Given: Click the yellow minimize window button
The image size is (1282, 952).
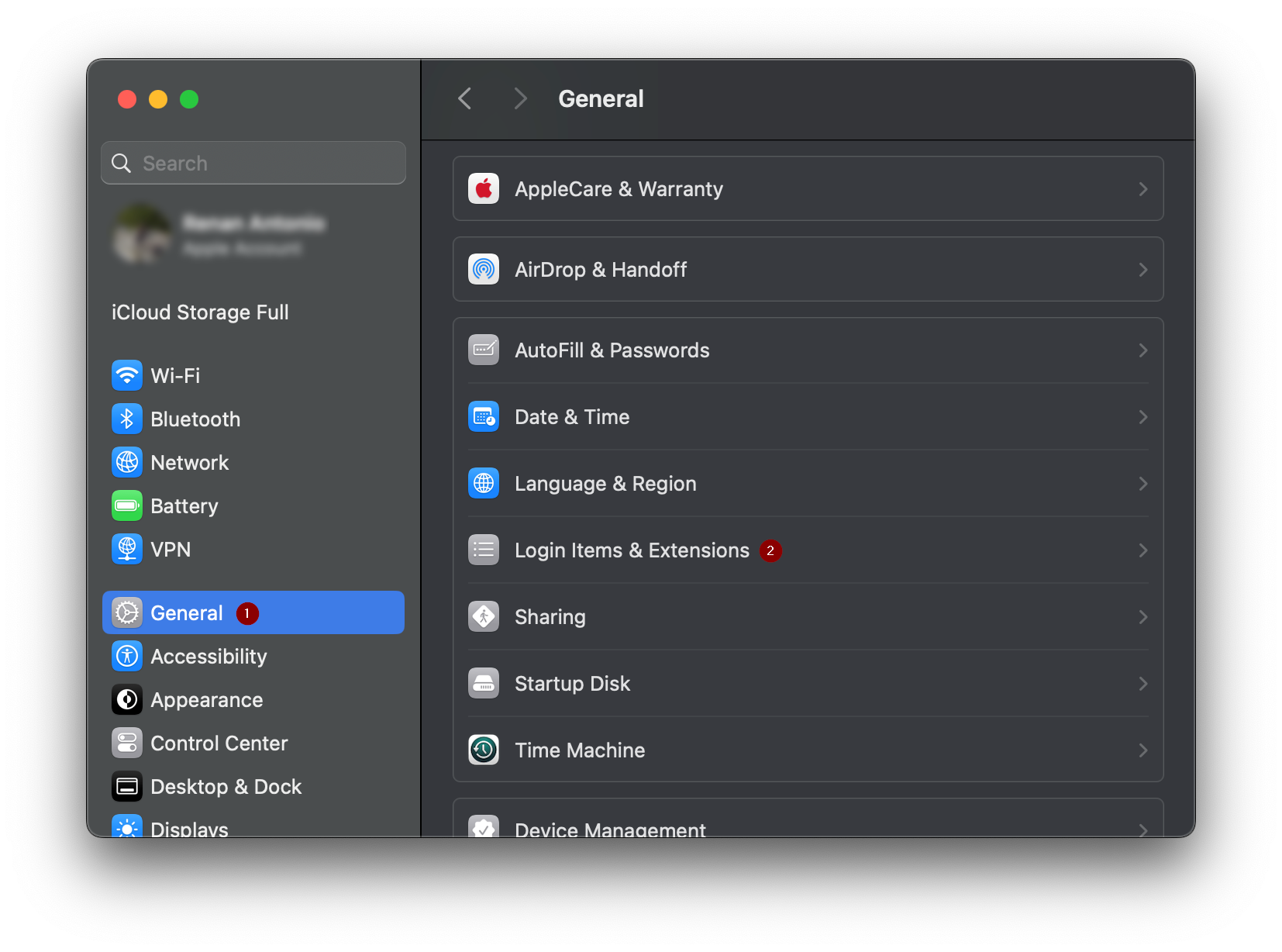Looking at the screenshot, I should point(158,99).
